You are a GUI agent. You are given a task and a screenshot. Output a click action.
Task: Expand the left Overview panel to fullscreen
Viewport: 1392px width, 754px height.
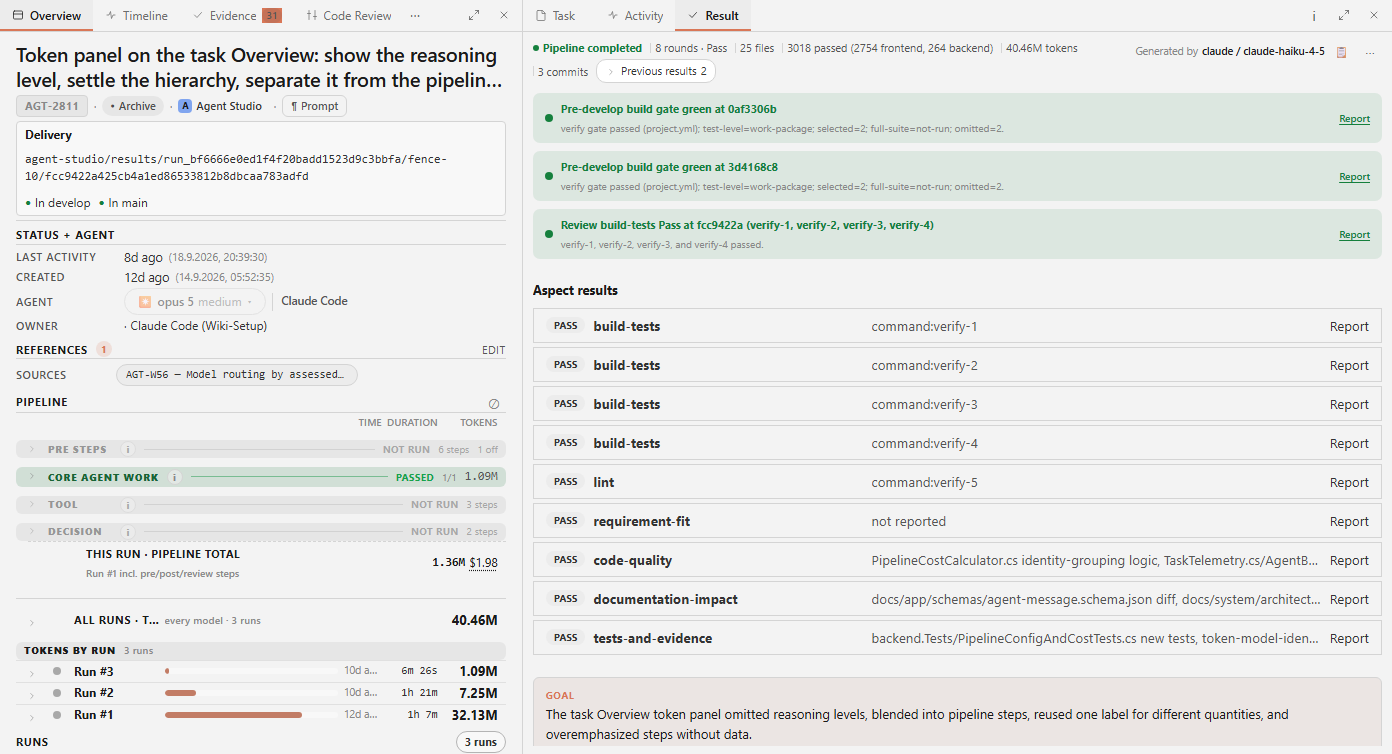pos(474,16)
